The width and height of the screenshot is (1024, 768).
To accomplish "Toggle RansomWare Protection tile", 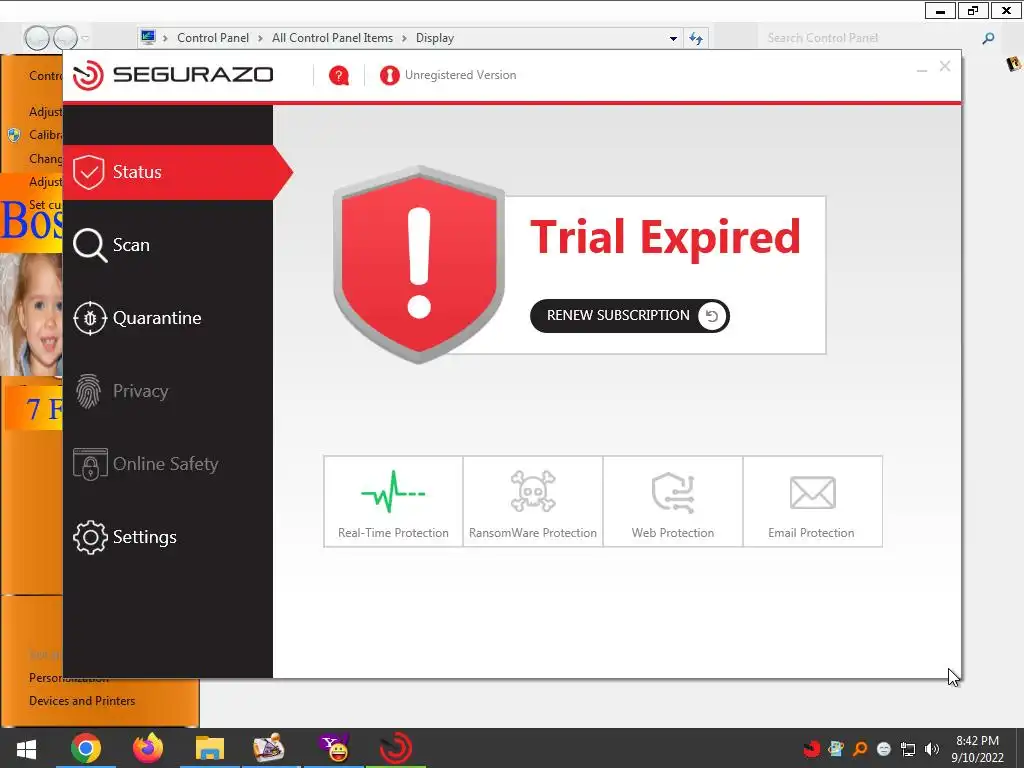I will point(533,502).
